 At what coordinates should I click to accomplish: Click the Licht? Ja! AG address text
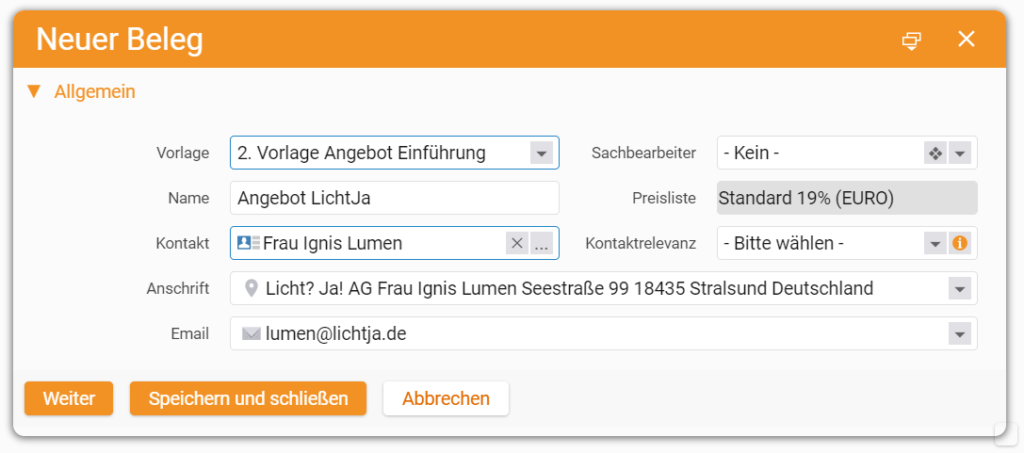point(569,289)
